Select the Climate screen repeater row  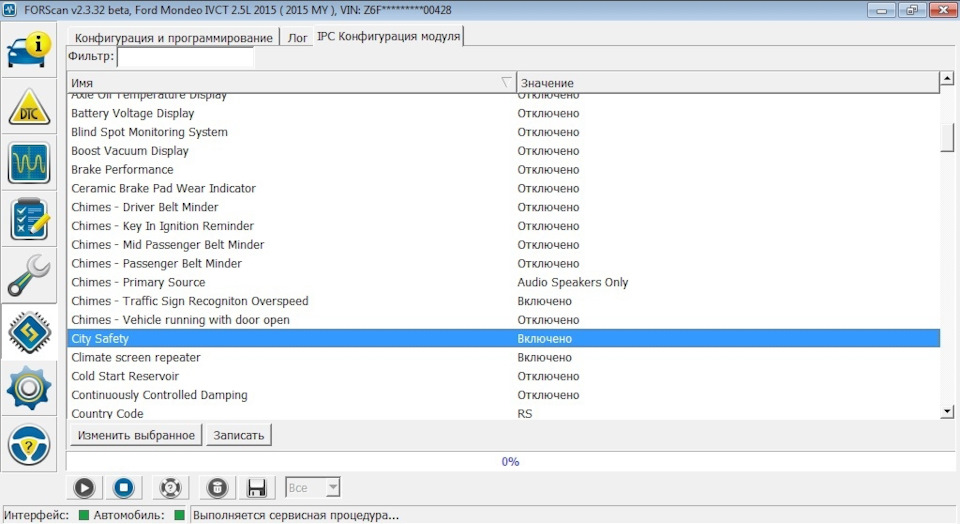coord(503,357)
